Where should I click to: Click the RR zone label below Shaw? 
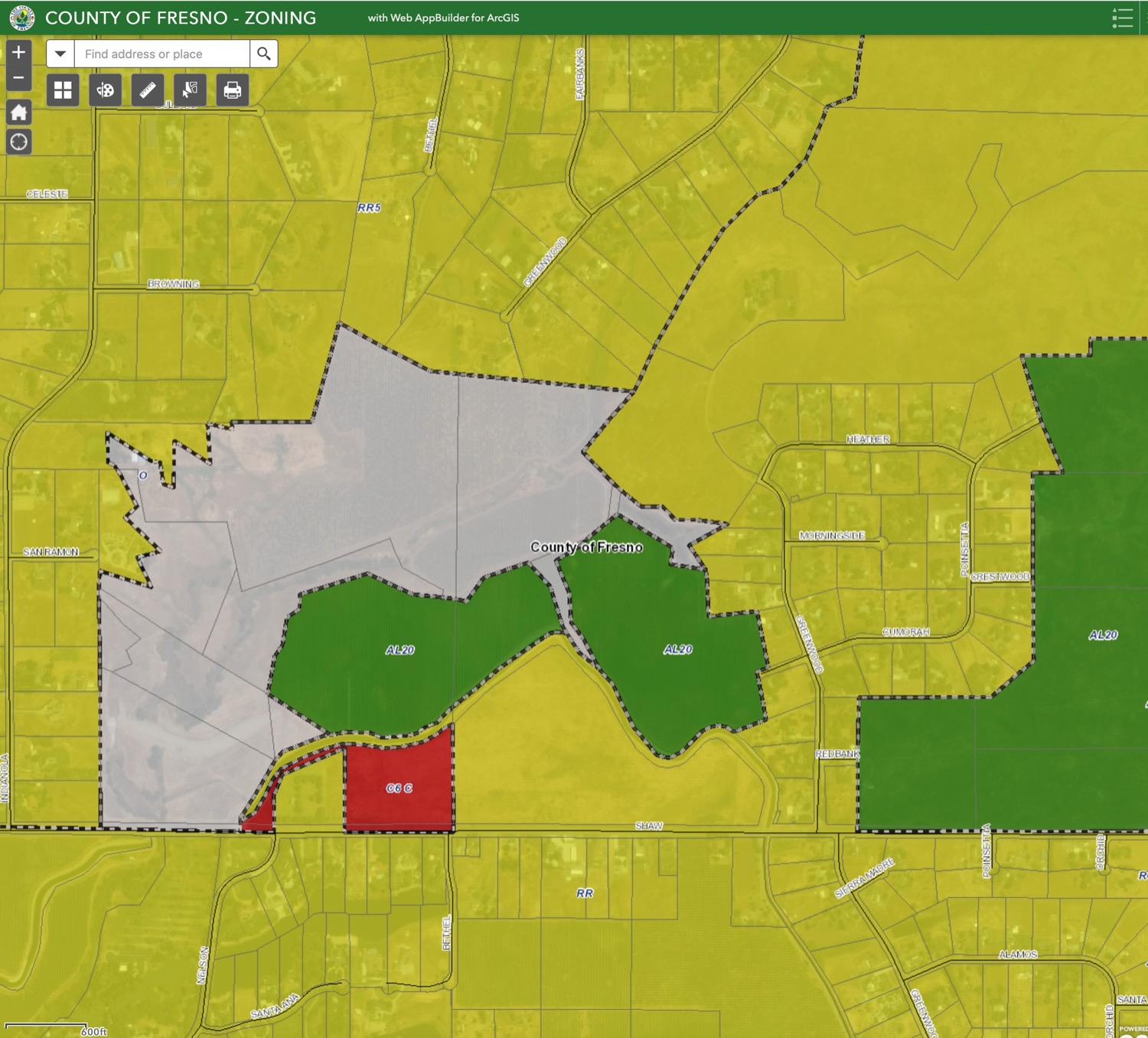click(585, 893)
